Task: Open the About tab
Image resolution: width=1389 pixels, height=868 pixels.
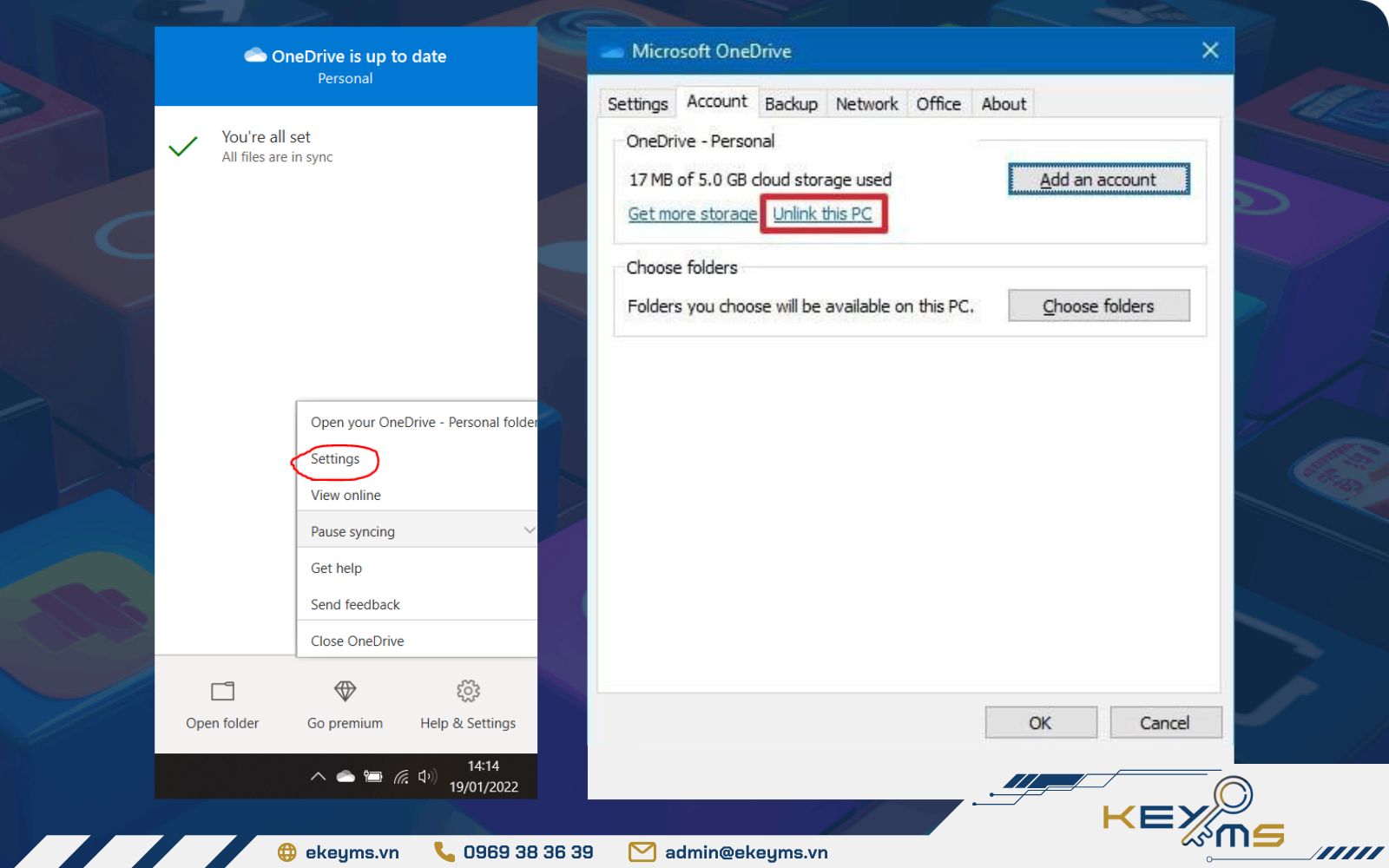Action: click(1003, 103)
